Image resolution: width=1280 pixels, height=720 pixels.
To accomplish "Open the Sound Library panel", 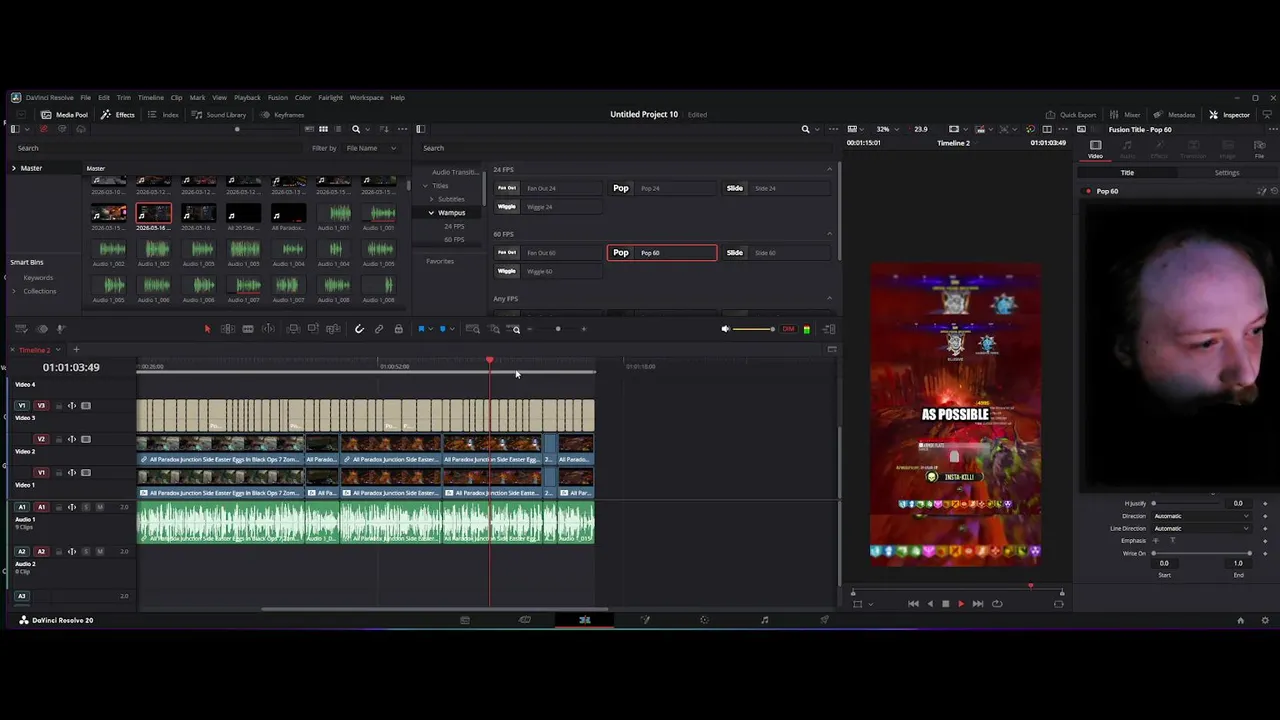I will (218, 115).
